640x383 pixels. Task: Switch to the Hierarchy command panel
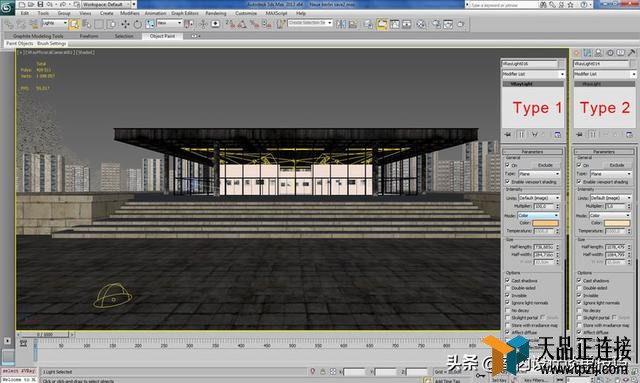[598, 53]
